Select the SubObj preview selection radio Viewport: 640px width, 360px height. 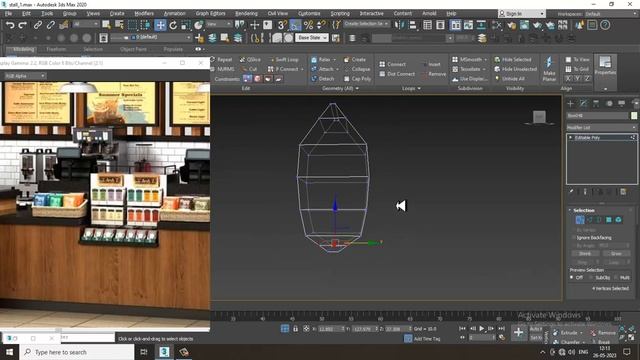pyautogui.click(x=591, y=278)
